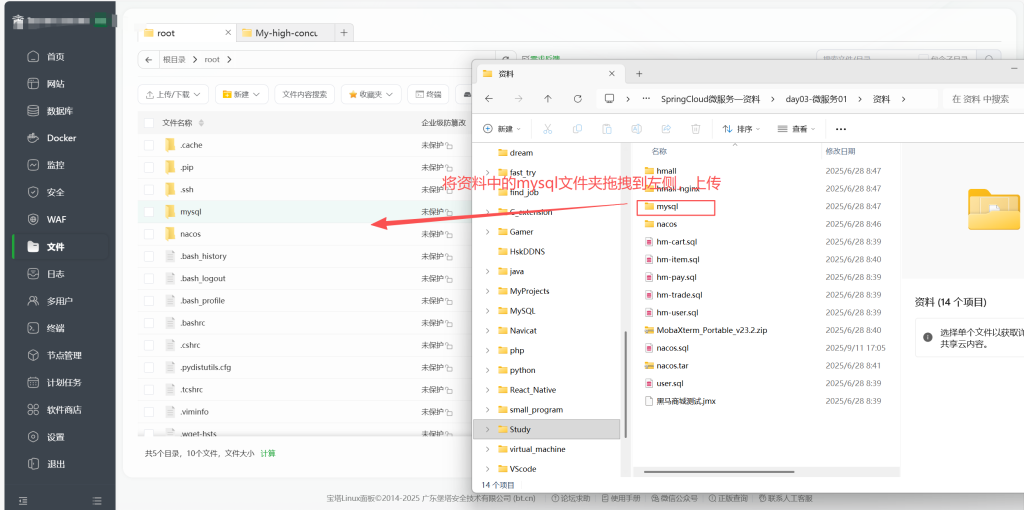Viewport: 1024px width, 510px height.
Task: Click the 计算 link for file size
Action: 268,453
